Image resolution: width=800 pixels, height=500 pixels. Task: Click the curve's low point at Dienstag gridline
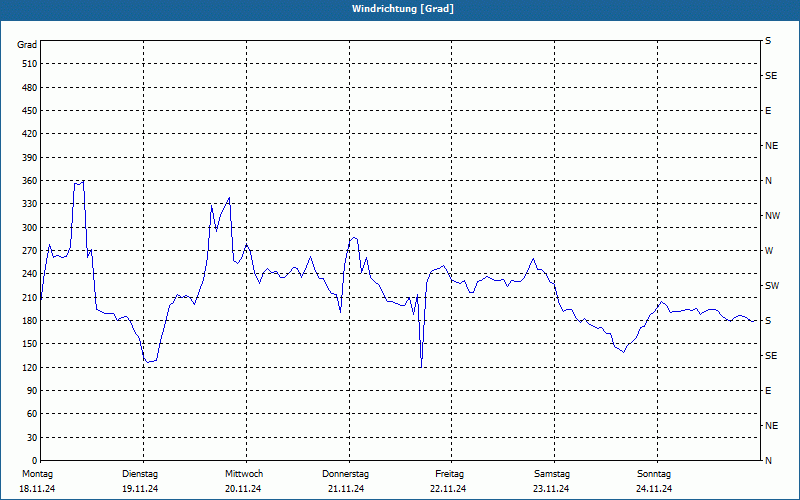click(x=147, y=361)
